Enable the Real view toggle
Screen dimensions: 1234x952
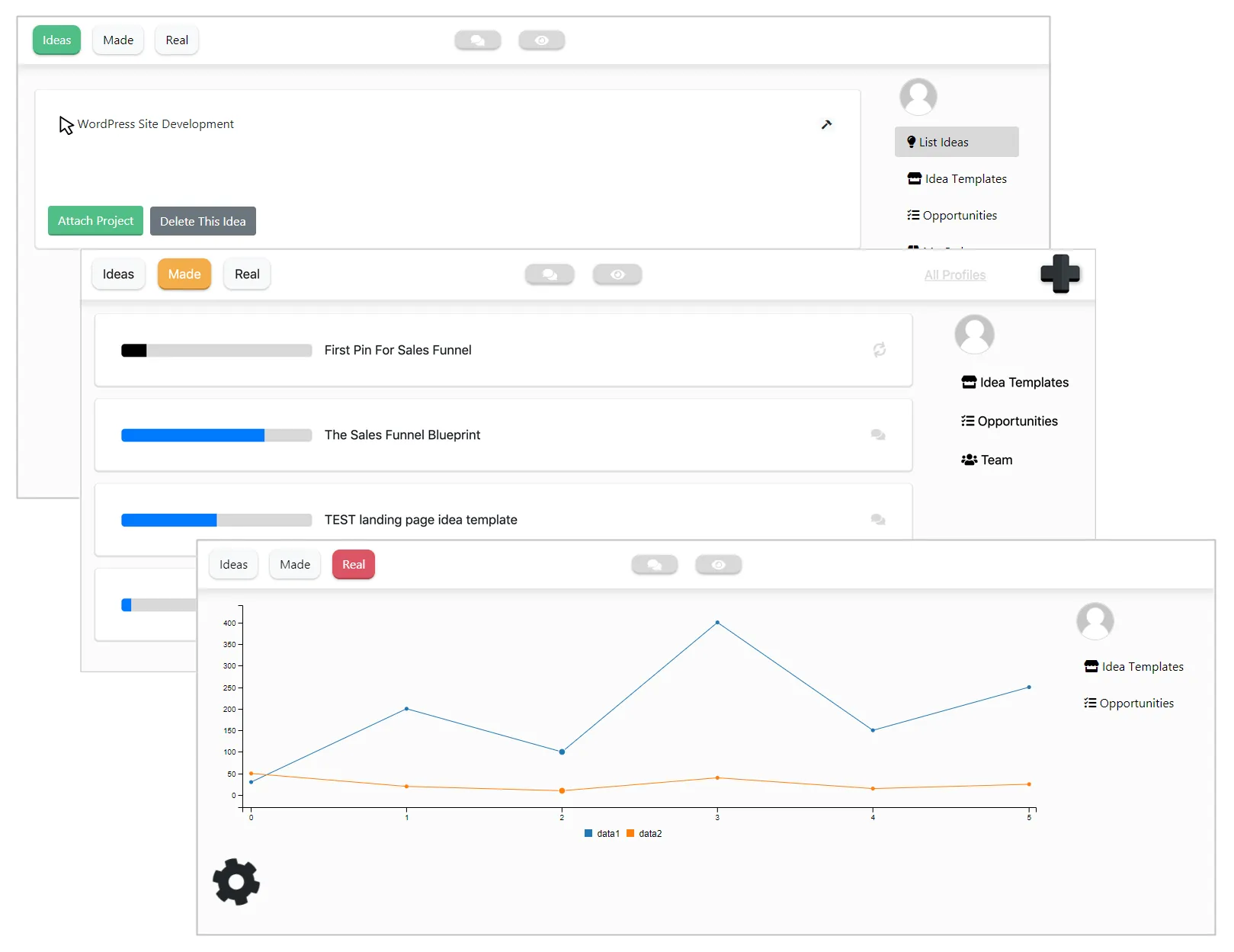[x=353, y=565]
